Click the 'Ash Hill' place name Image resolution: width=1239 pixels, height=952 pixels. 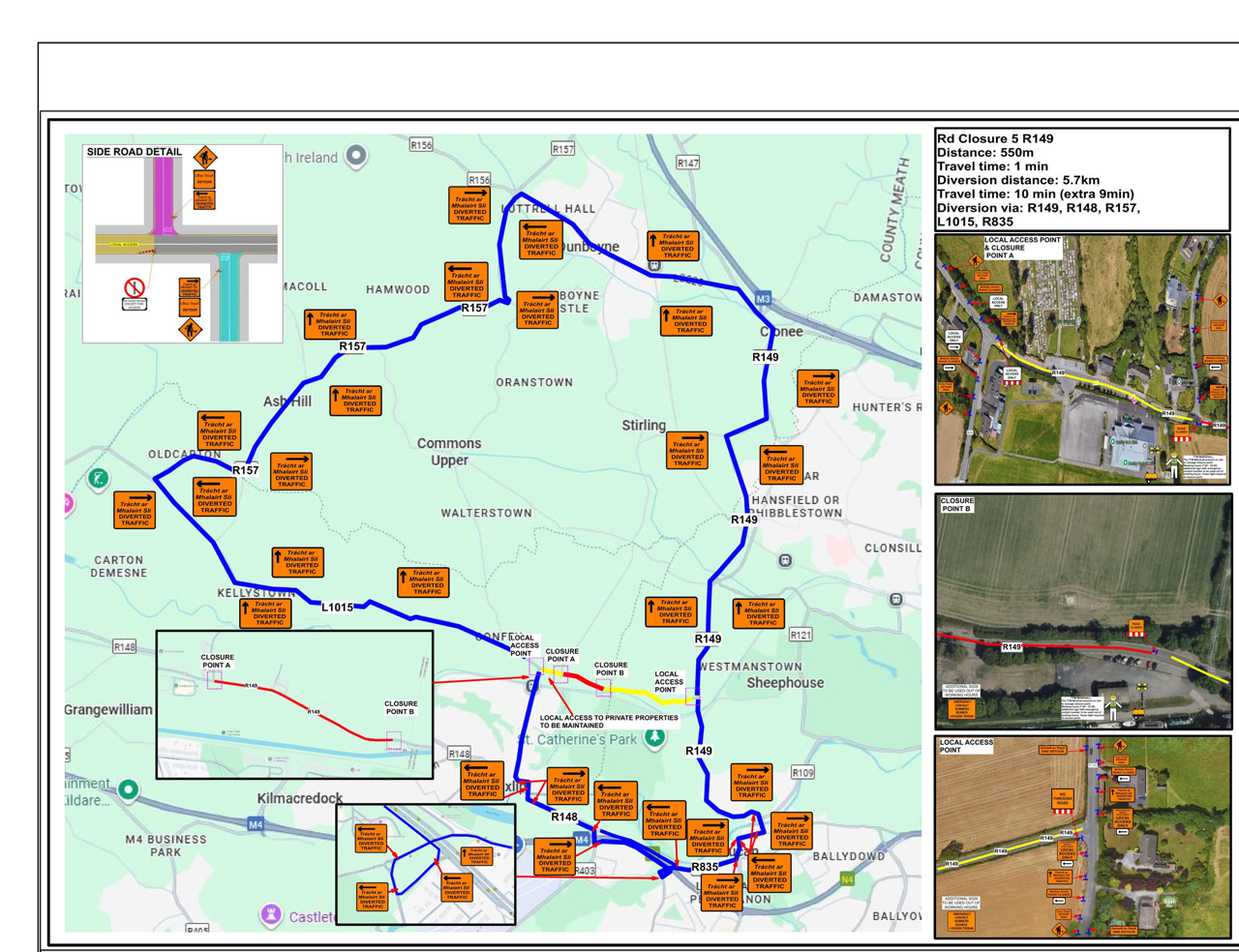point(287,402)
